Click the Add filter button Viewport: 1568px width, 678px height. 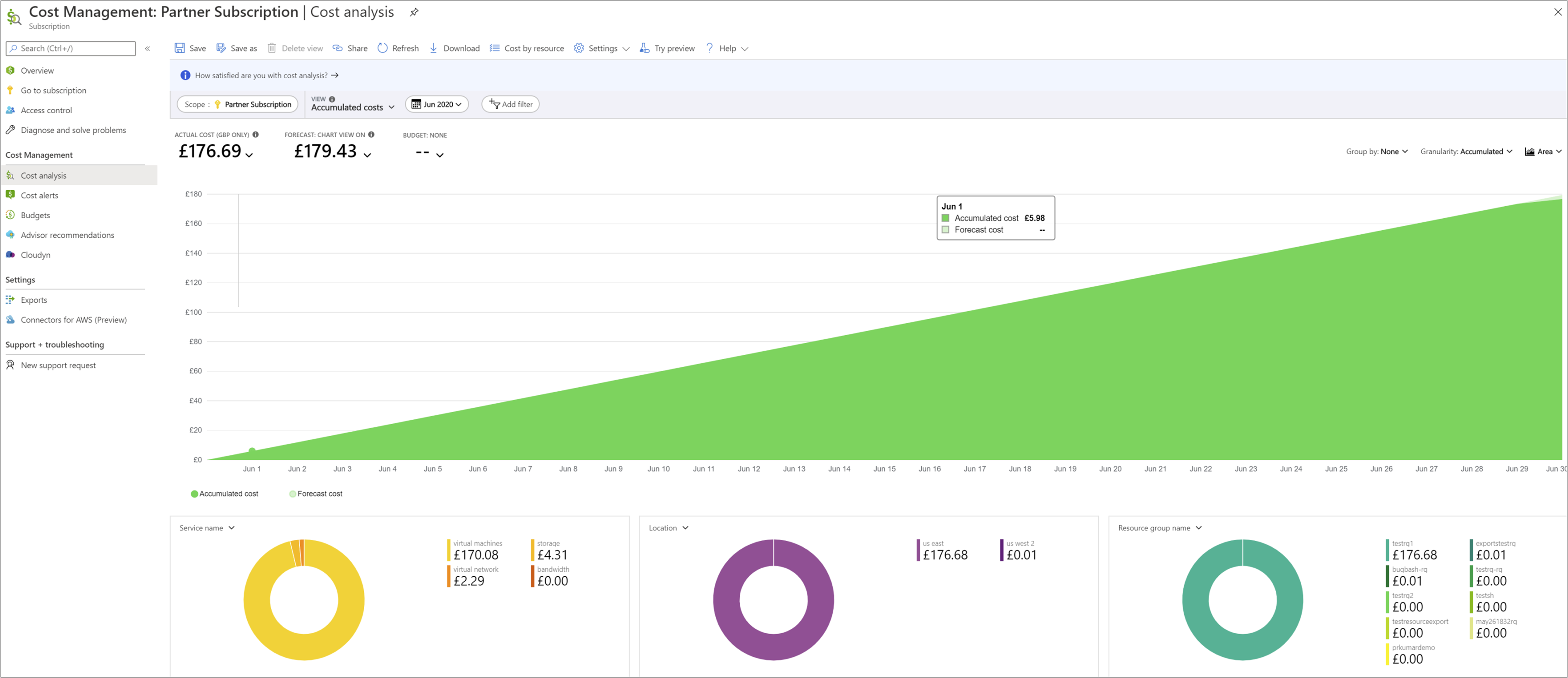tap(510, 104)
